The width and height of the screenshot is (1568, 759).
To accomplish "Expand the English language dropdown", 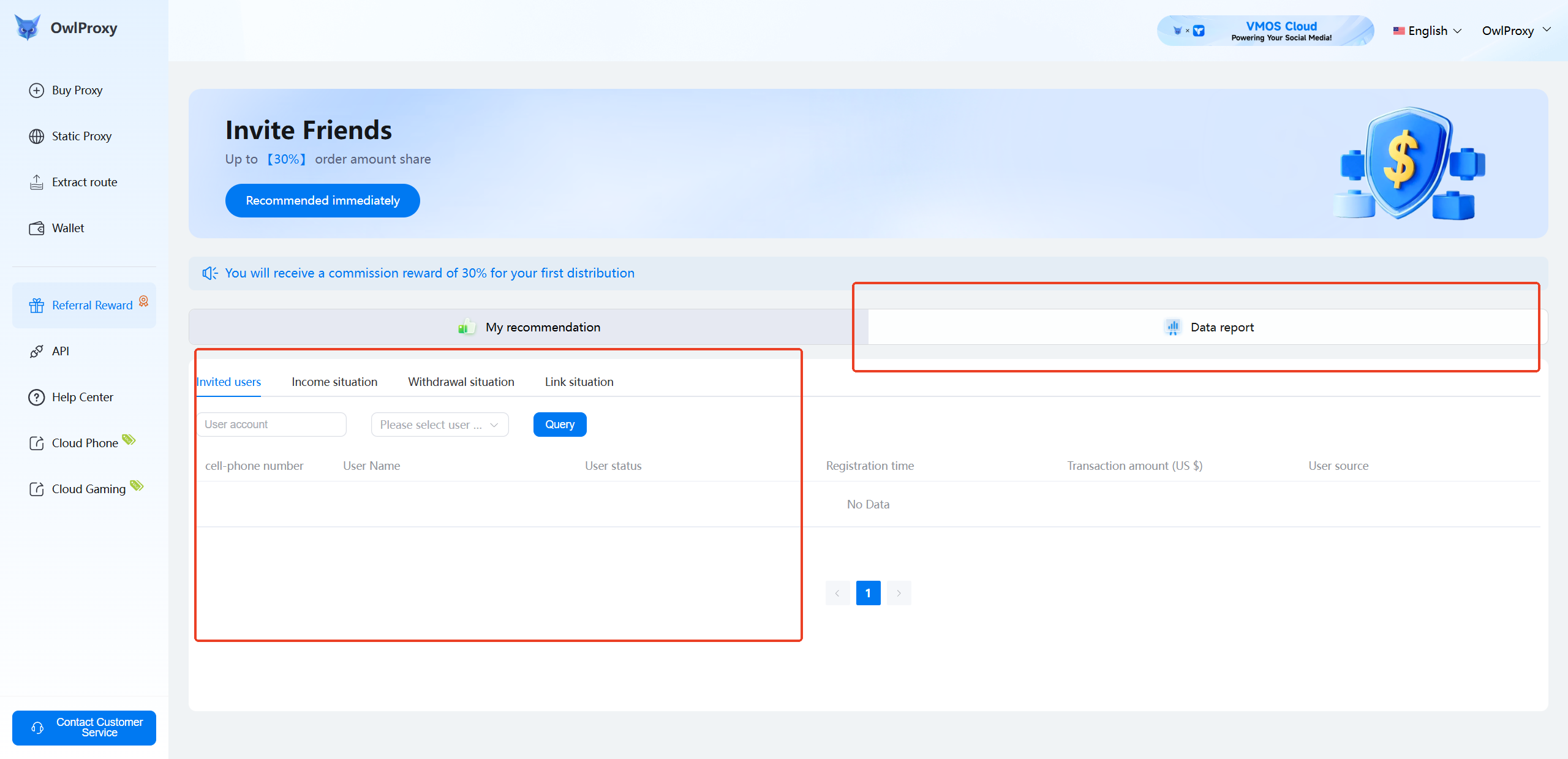I will click(x=1428, y=31).
